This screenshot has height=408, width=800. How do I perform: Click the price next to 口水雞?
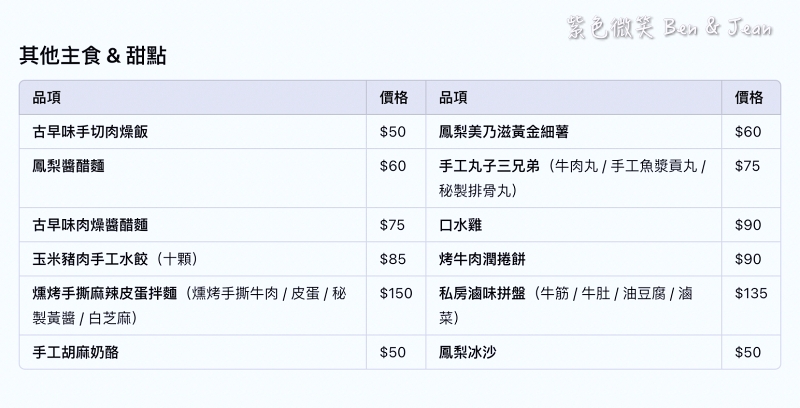coord(748,225)
